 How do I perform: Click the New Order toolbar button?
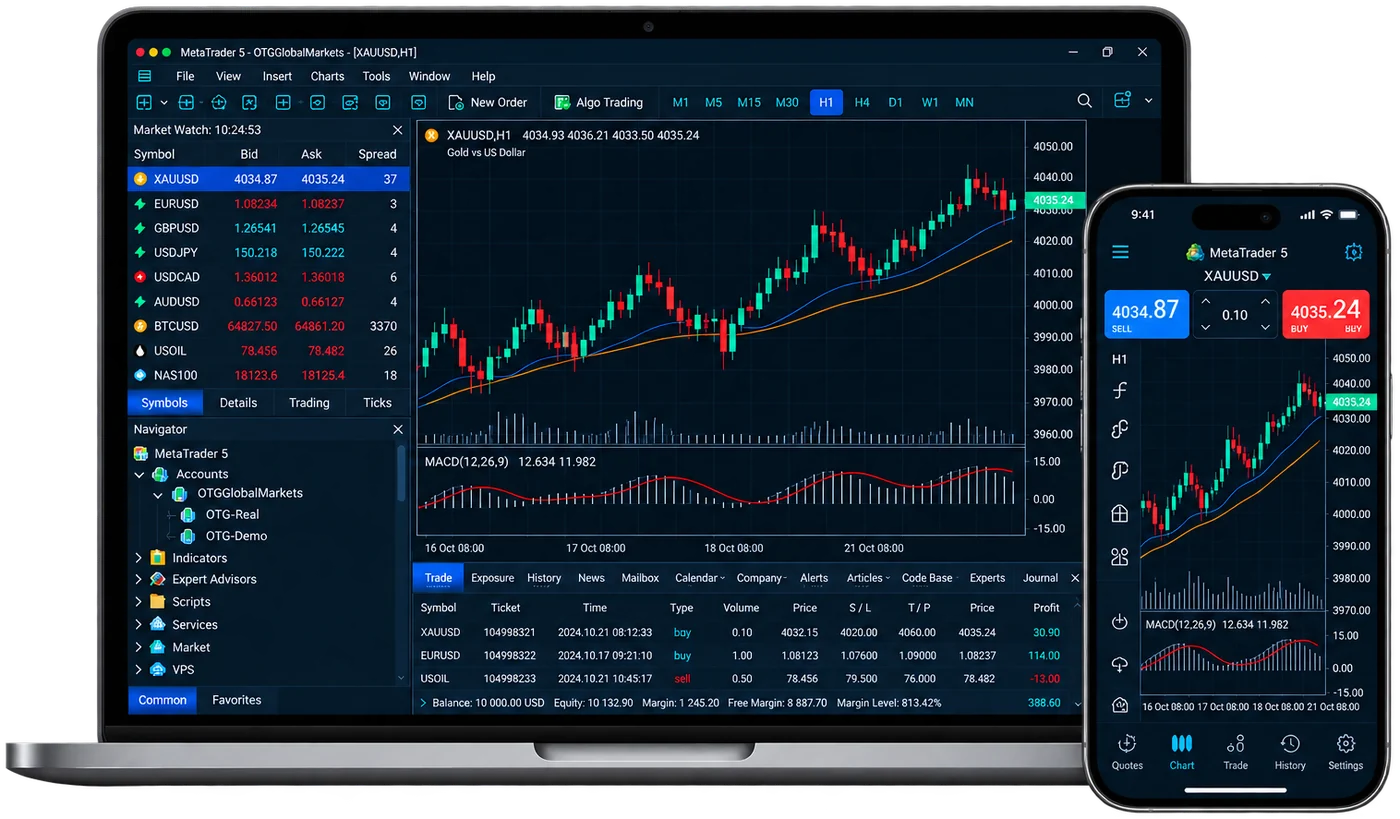(487, 102)
